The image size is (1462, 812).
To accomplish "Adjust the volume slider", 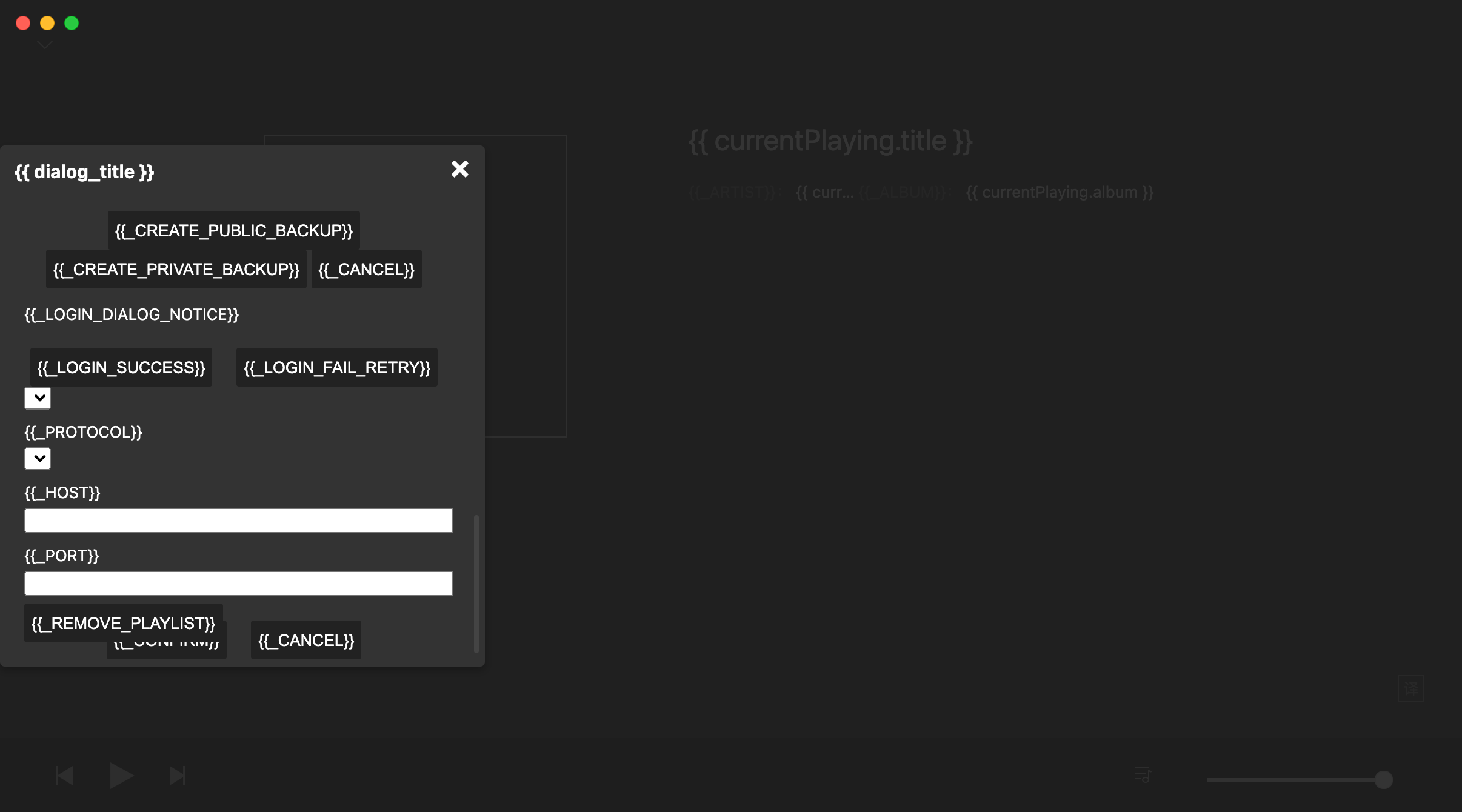I will 1300,779.
